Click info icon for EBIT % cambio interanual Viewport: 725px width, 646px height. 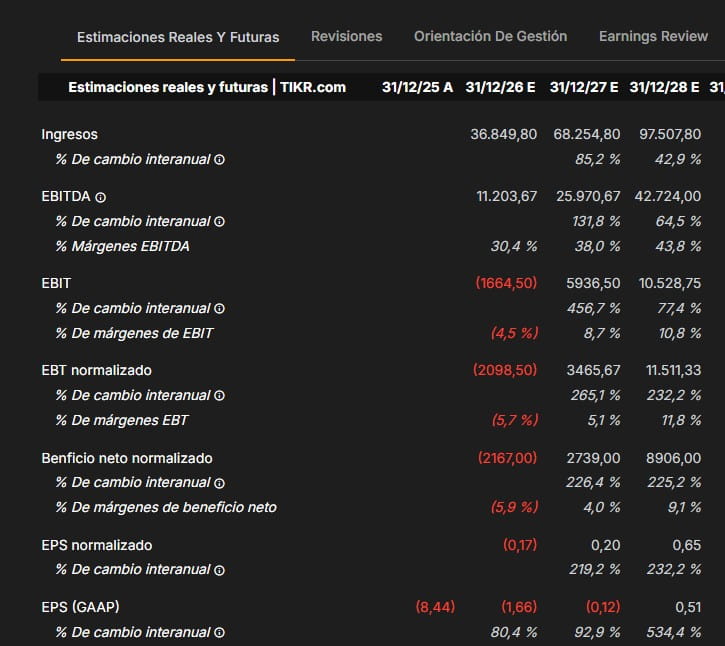click(220, 308)
